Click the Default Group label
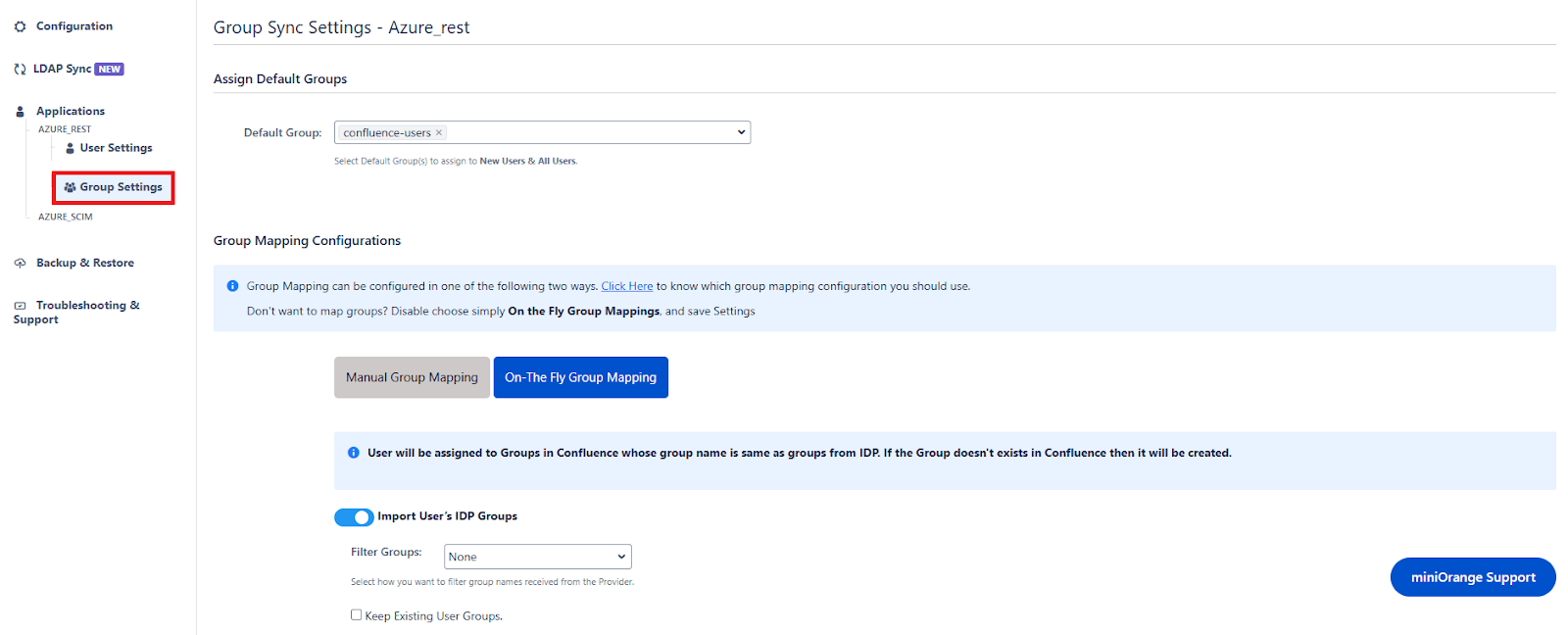This screenshot has height=635, width=1568. (x=282, y=133)
